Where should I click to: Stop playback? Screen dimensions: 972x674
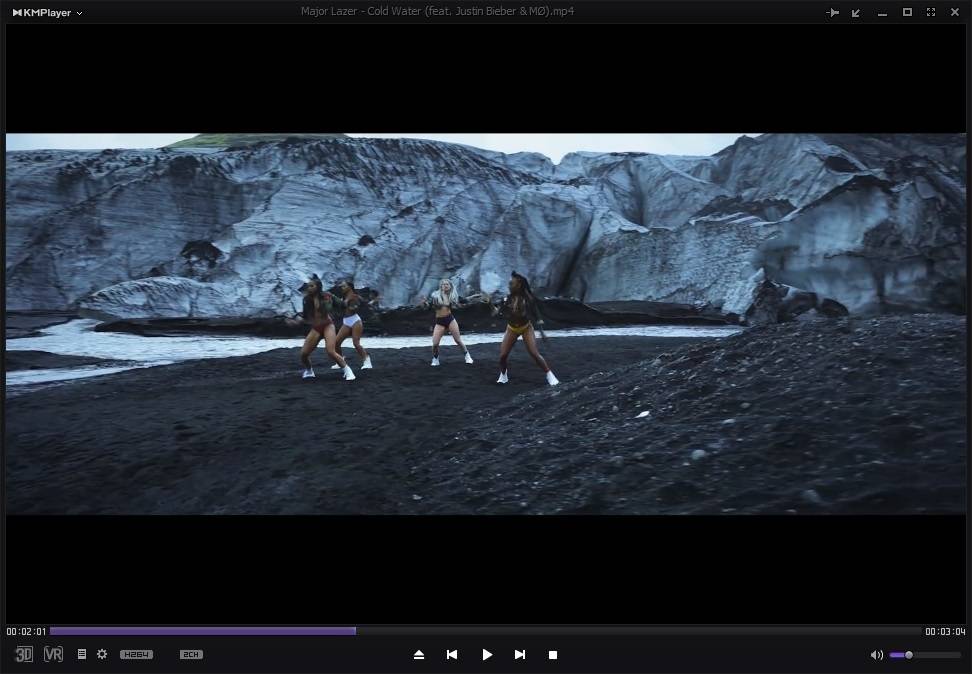coord(553,655)
